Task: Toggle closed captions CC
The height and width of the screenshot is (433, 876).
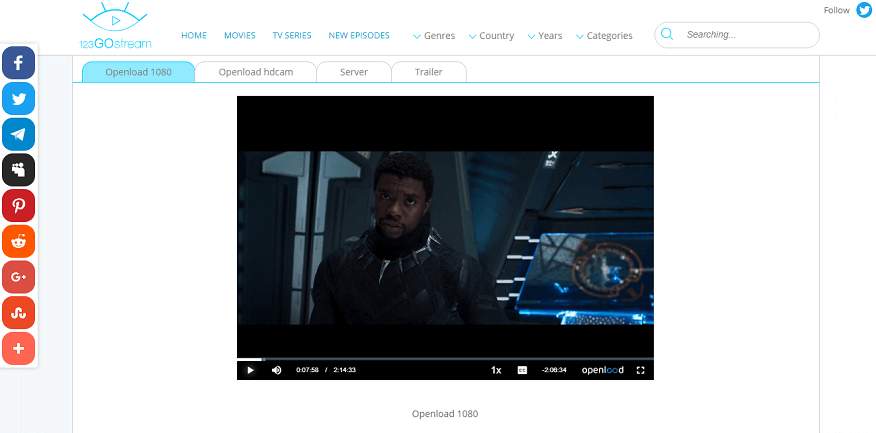Action: click(x=522, y=370)
